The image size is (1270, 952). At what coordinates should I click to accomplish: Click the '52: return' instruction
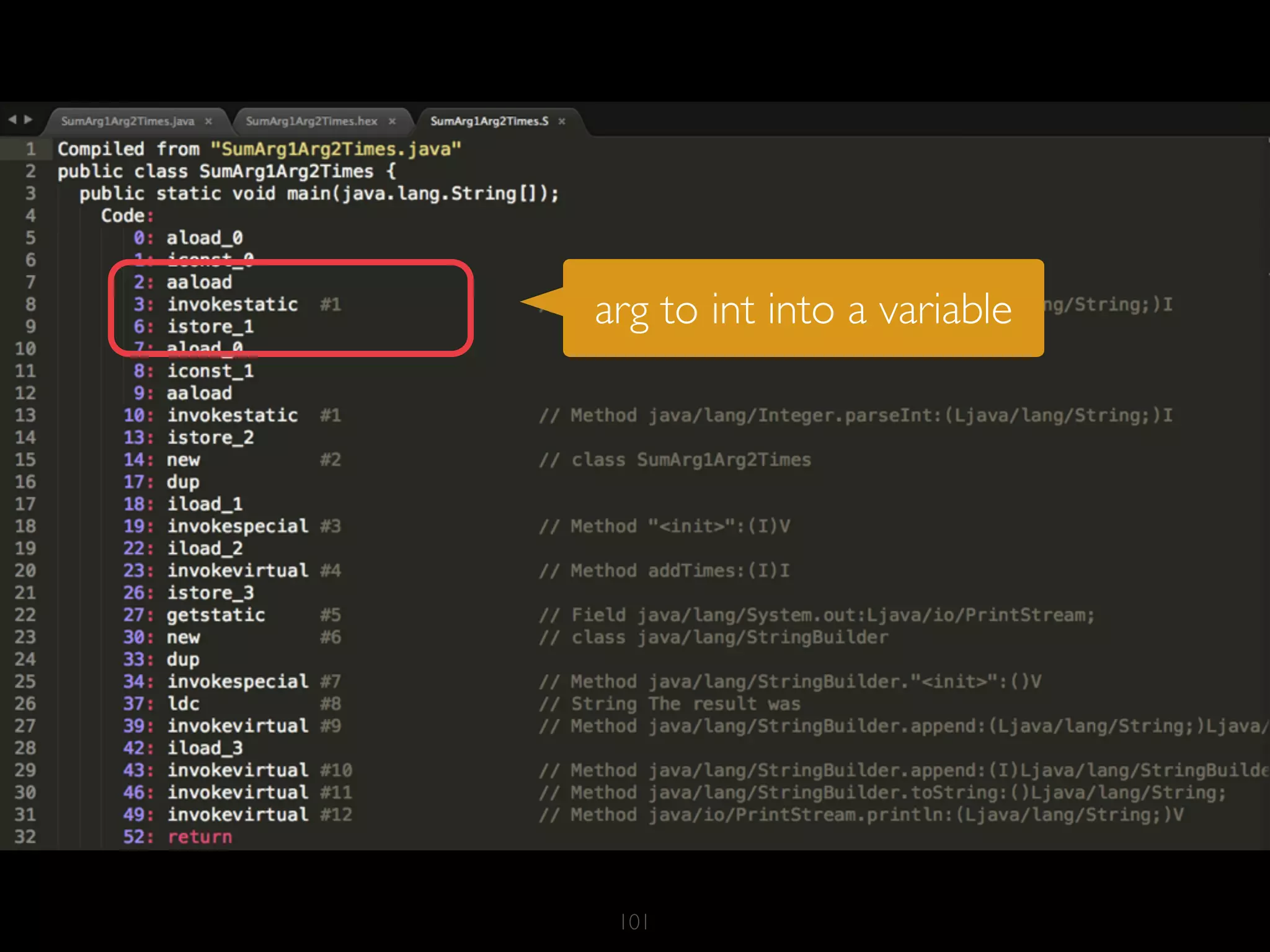pos(177,837)
